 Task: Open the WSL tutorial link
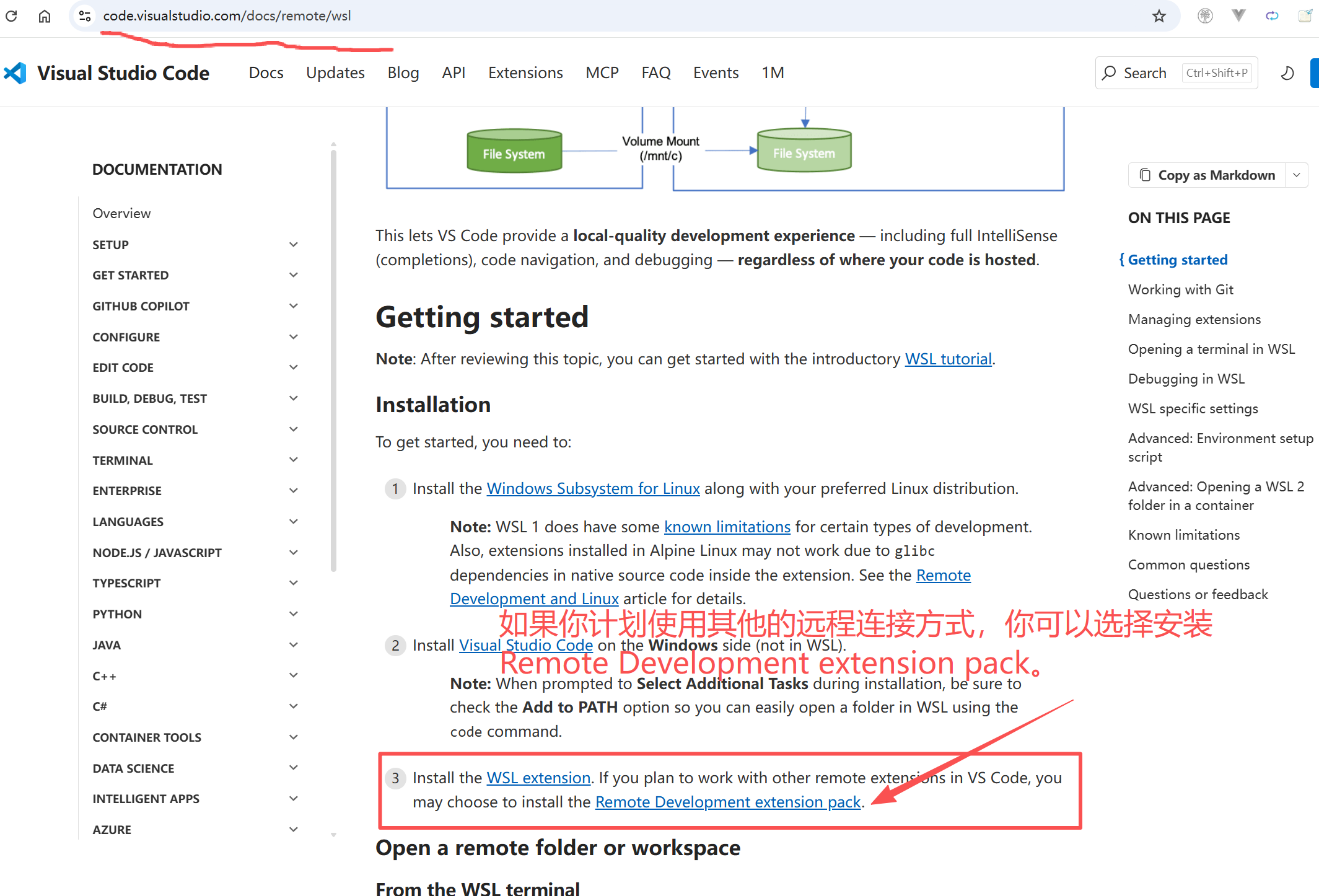949,359
